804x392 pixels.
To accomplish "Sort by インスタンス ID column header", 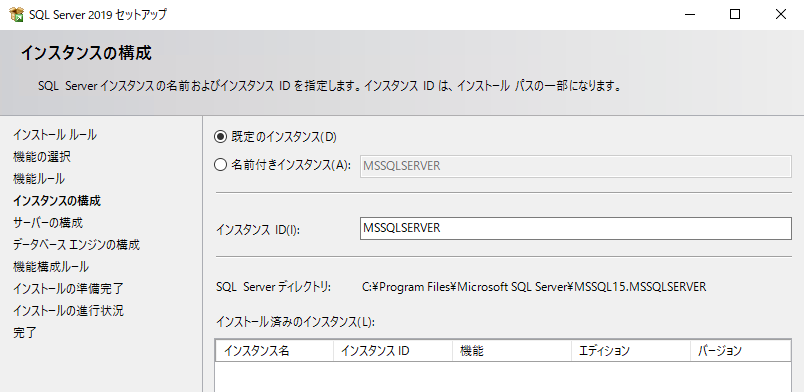I will (x=393, y=351).
